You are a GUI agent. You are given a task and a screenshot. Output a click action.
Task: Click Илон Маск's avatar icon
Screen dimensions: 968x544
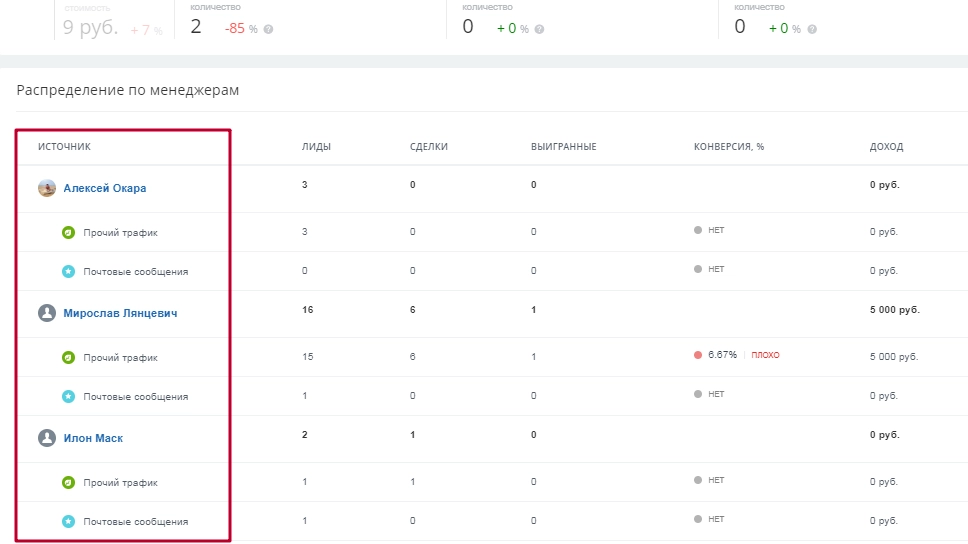(x=47, y=438)
